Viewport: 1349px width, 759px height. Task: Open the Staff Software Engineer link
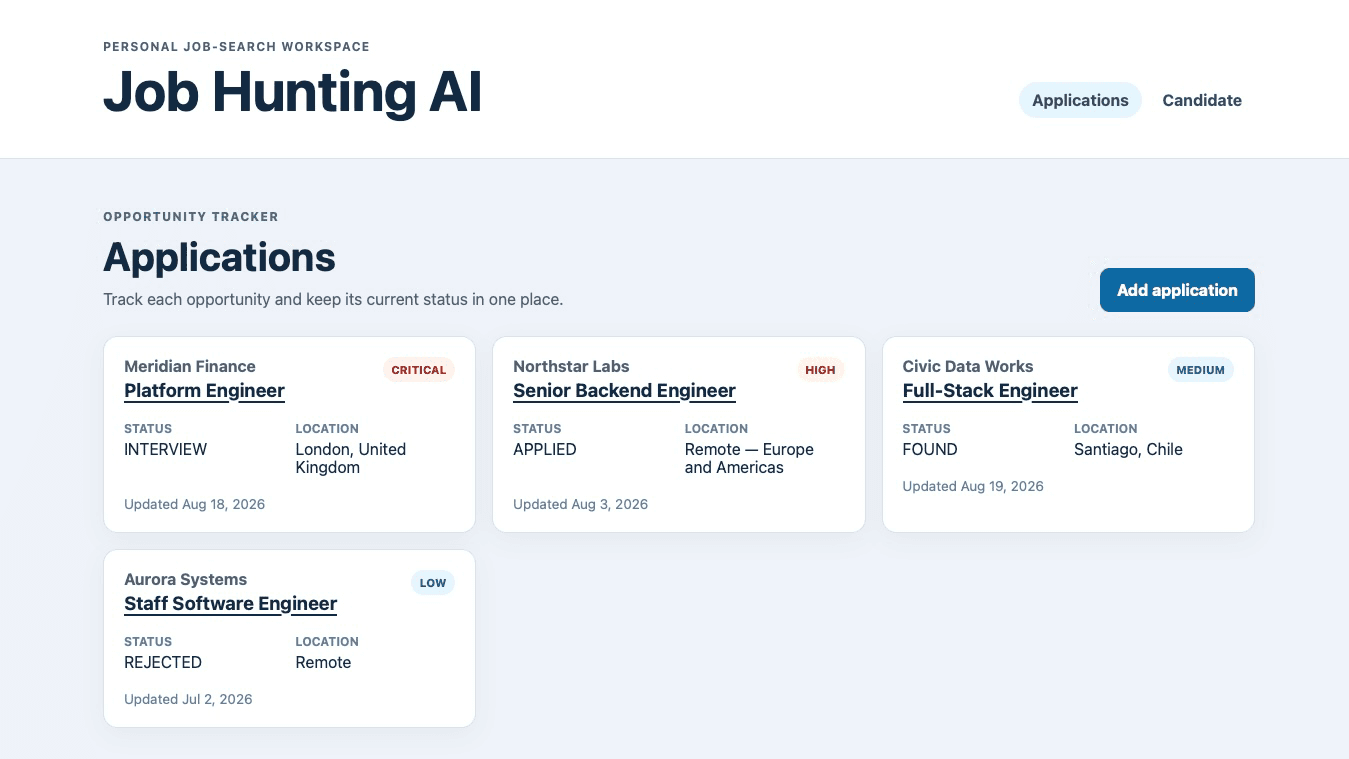(x=230, y=604)
